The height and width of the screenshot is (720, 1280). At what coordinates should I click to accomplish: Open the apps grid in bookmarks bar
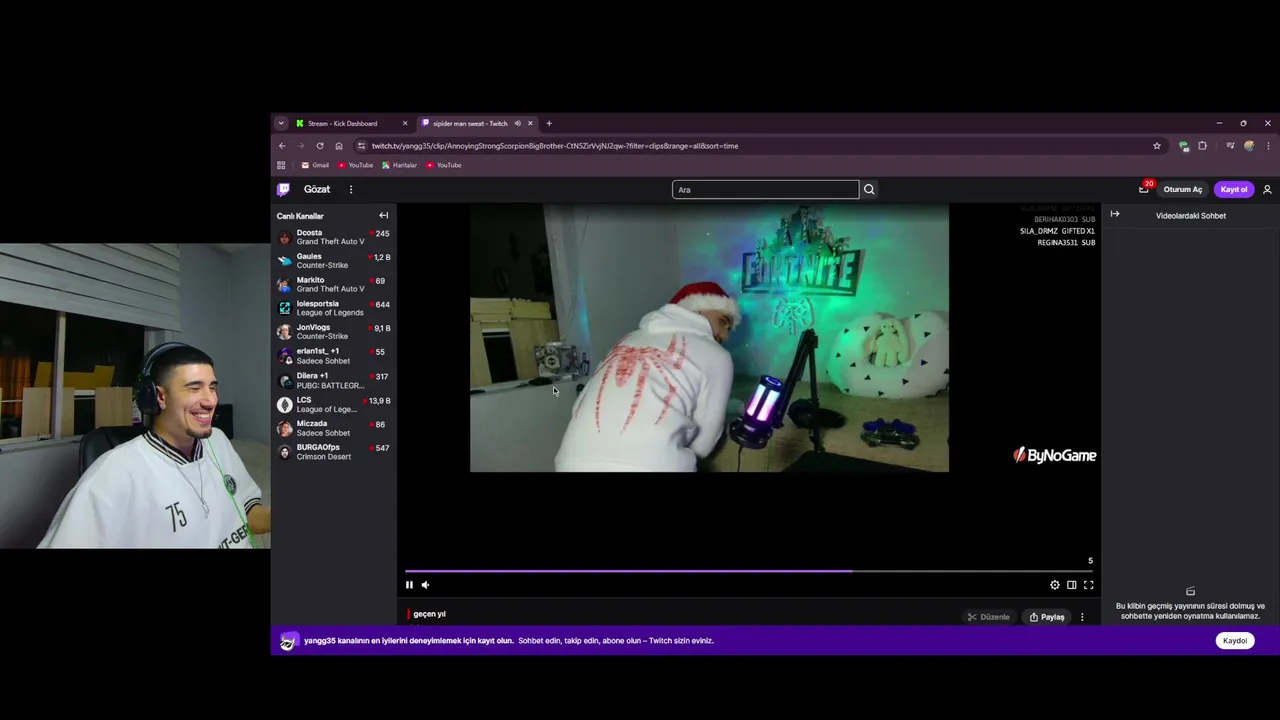point(281,165)
